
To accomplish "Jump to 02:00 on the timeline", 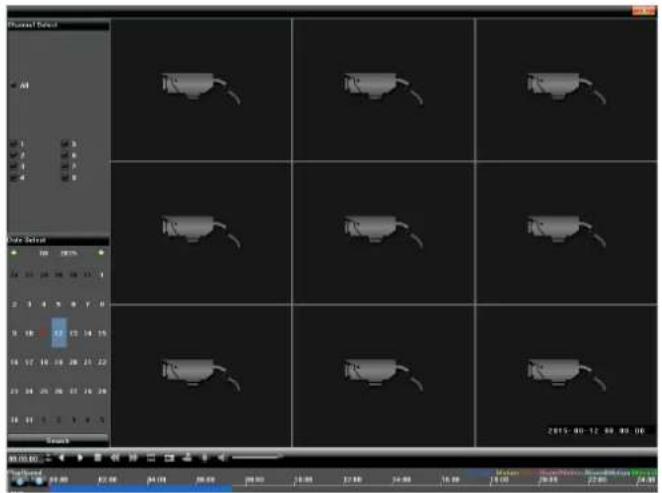I will pyautogui.click(x=107, y=480).
